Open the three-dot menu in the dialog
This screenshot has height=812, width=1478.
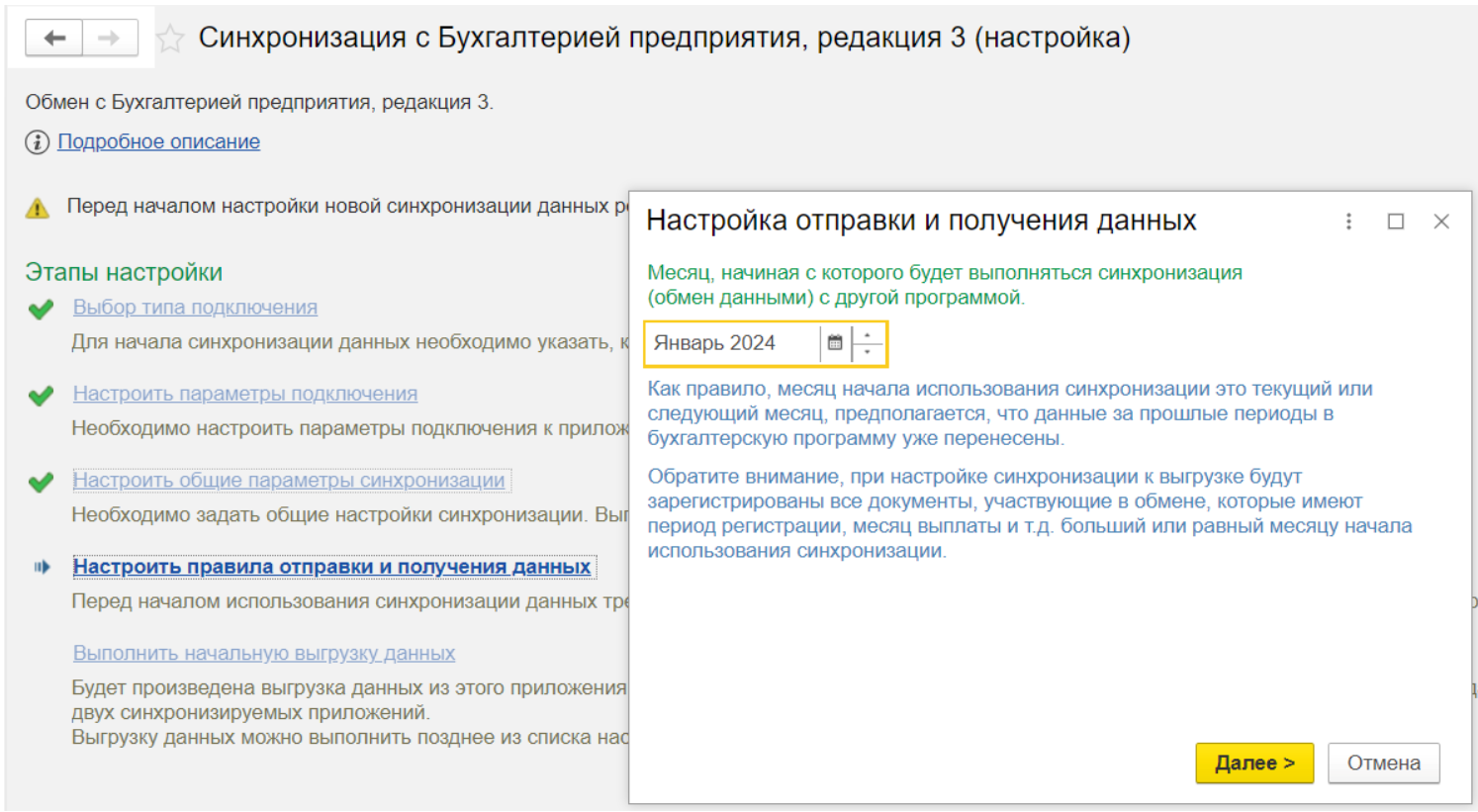(x=1348, y=222)
